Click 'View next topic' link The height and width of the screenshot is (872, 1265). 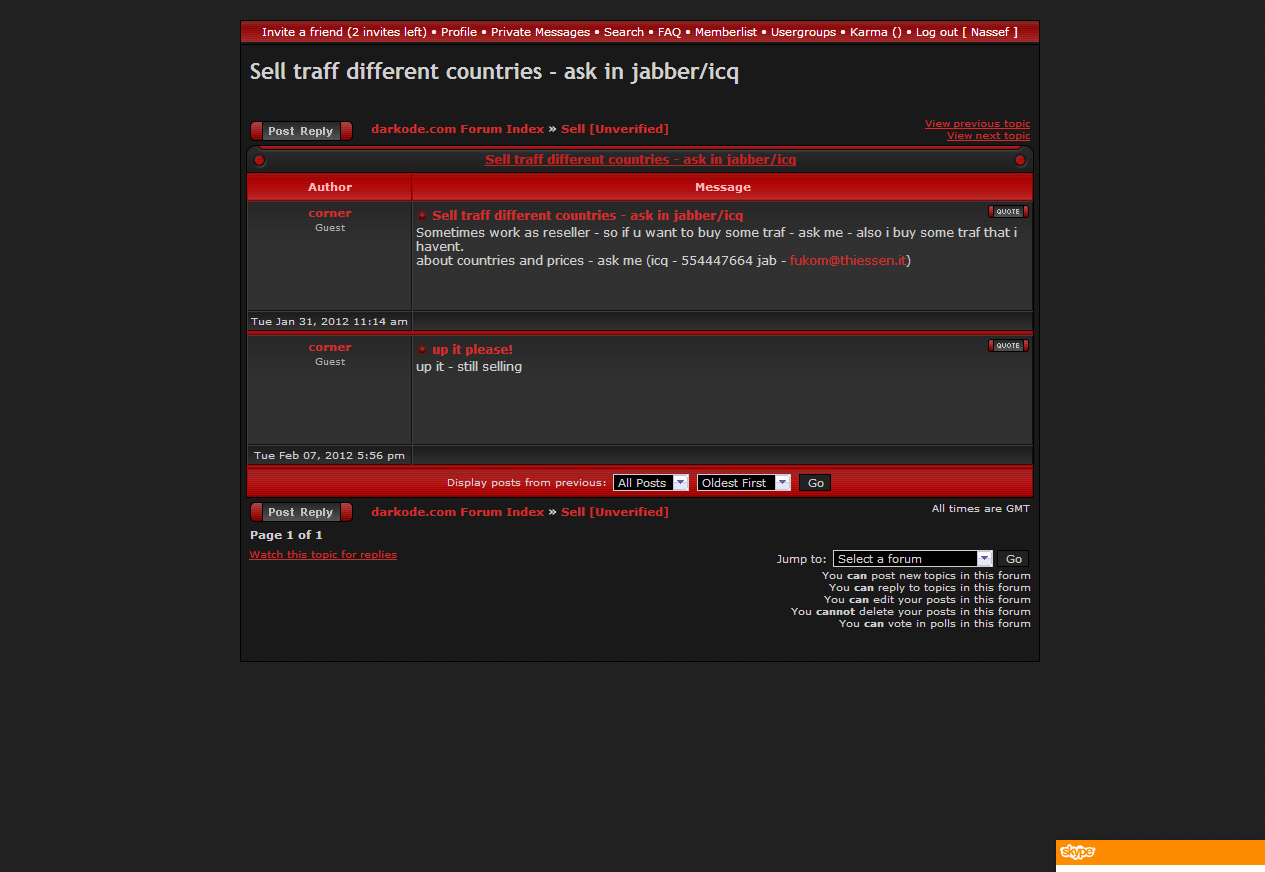pyautogui.click(x=987, y=136)
